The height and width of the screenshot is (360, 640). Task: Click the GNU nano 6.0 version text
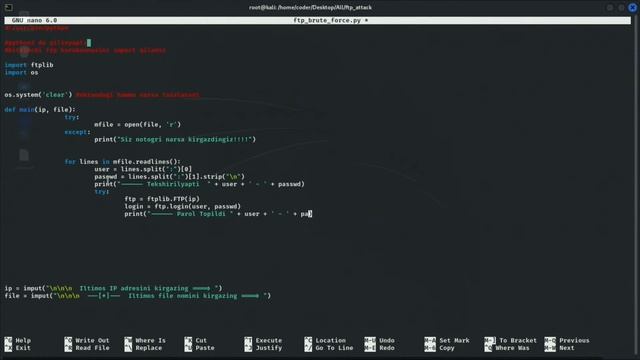34,20
